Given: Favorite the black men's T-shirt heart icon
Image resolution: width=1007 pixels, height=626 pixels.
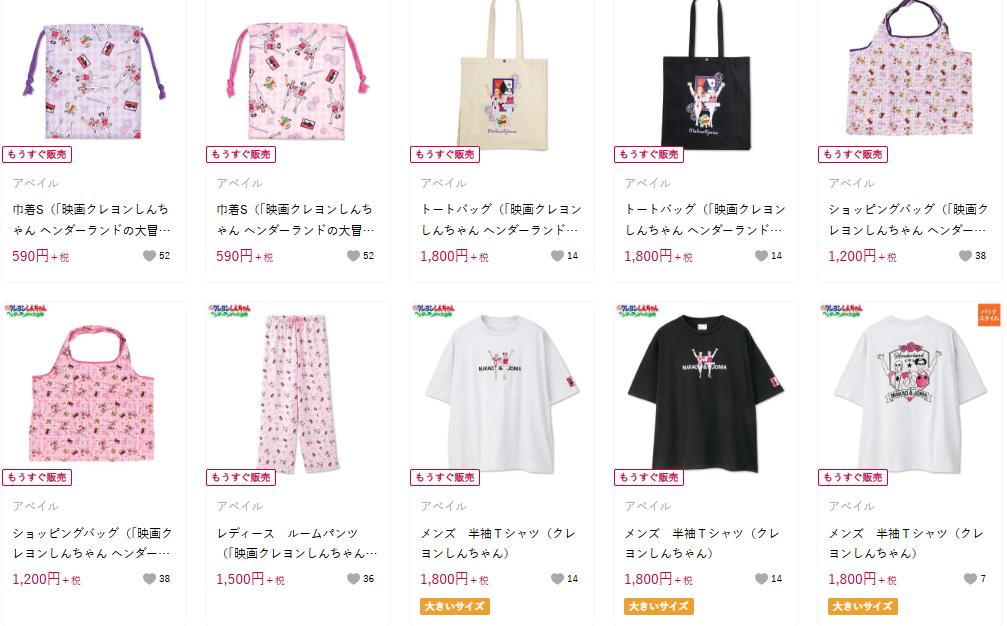Looking at the screenshot, I should pos(761,578).
